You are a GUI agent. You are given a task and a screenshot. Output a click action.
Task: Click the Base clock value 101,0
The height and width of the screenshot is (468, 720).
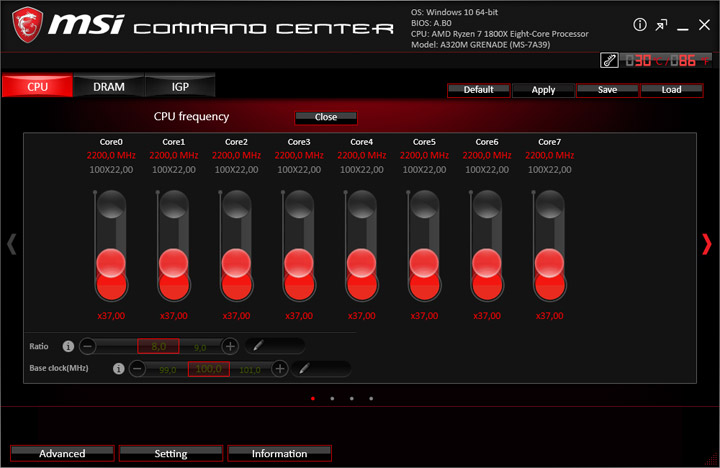(x=250, y=370)
